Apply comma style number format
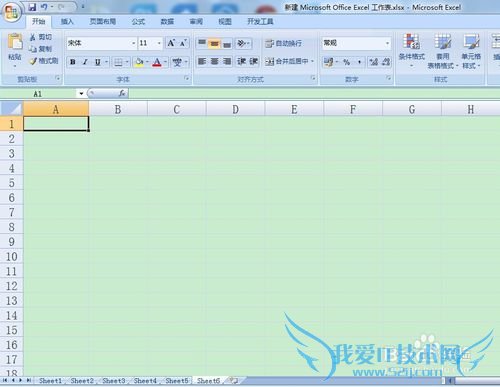Screen dimensions: 500x387 point(359,62)
